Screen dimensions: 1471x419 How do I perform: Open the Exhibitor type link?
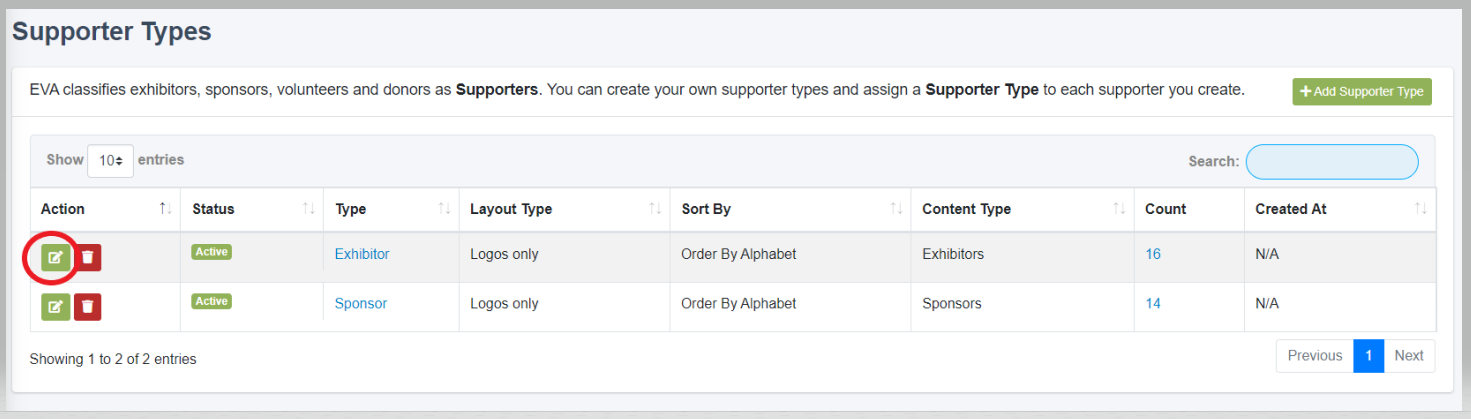[x=362, y=254]
